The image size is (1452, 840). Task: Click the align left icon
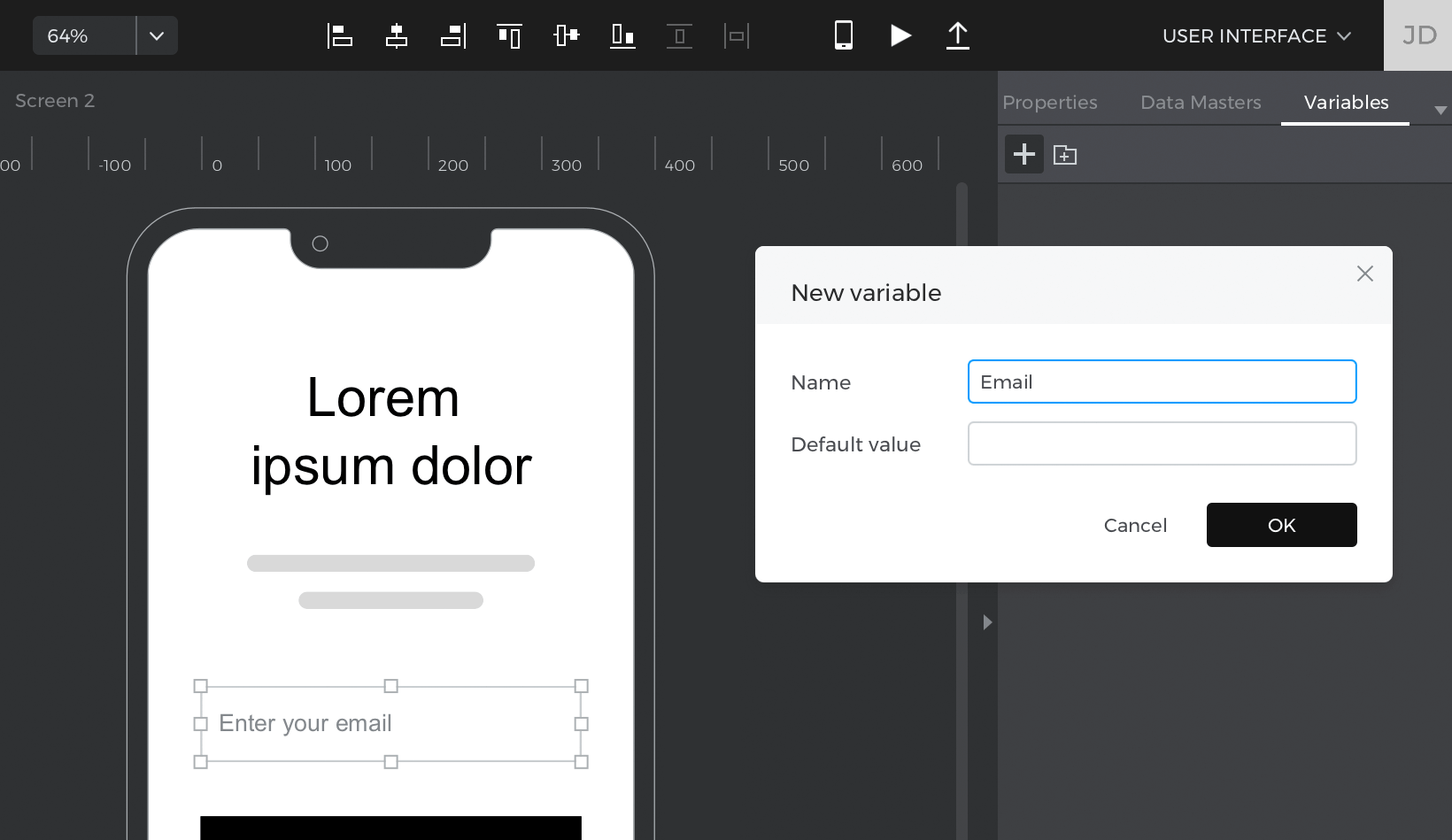click(340, 35)
